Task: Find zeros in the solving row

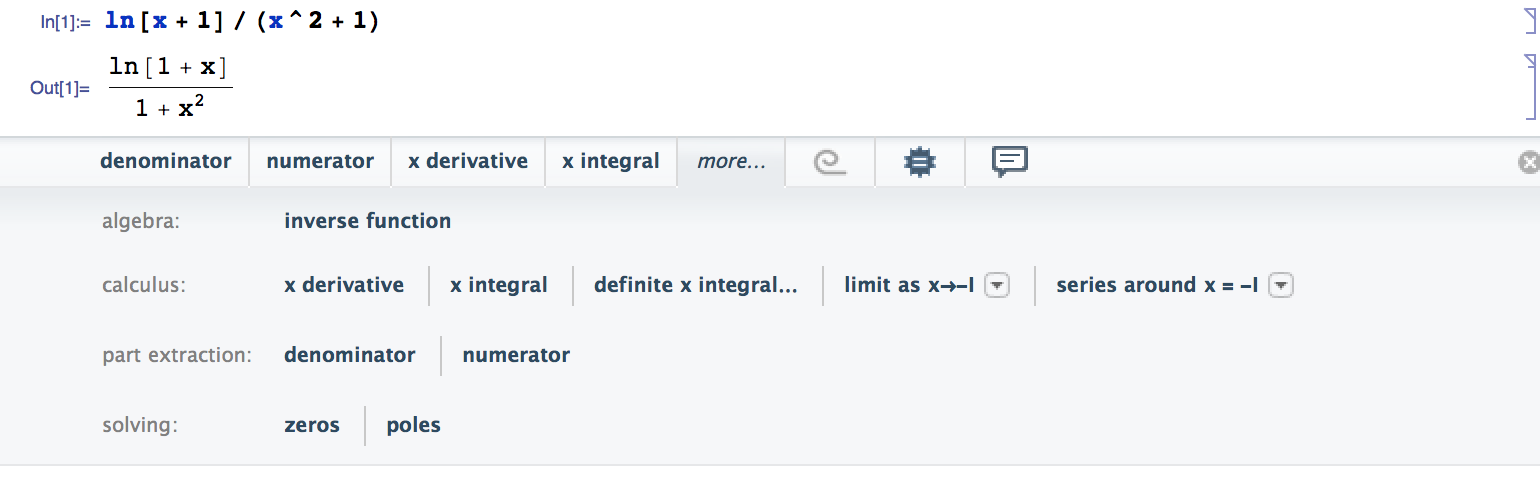Action: 312,425
